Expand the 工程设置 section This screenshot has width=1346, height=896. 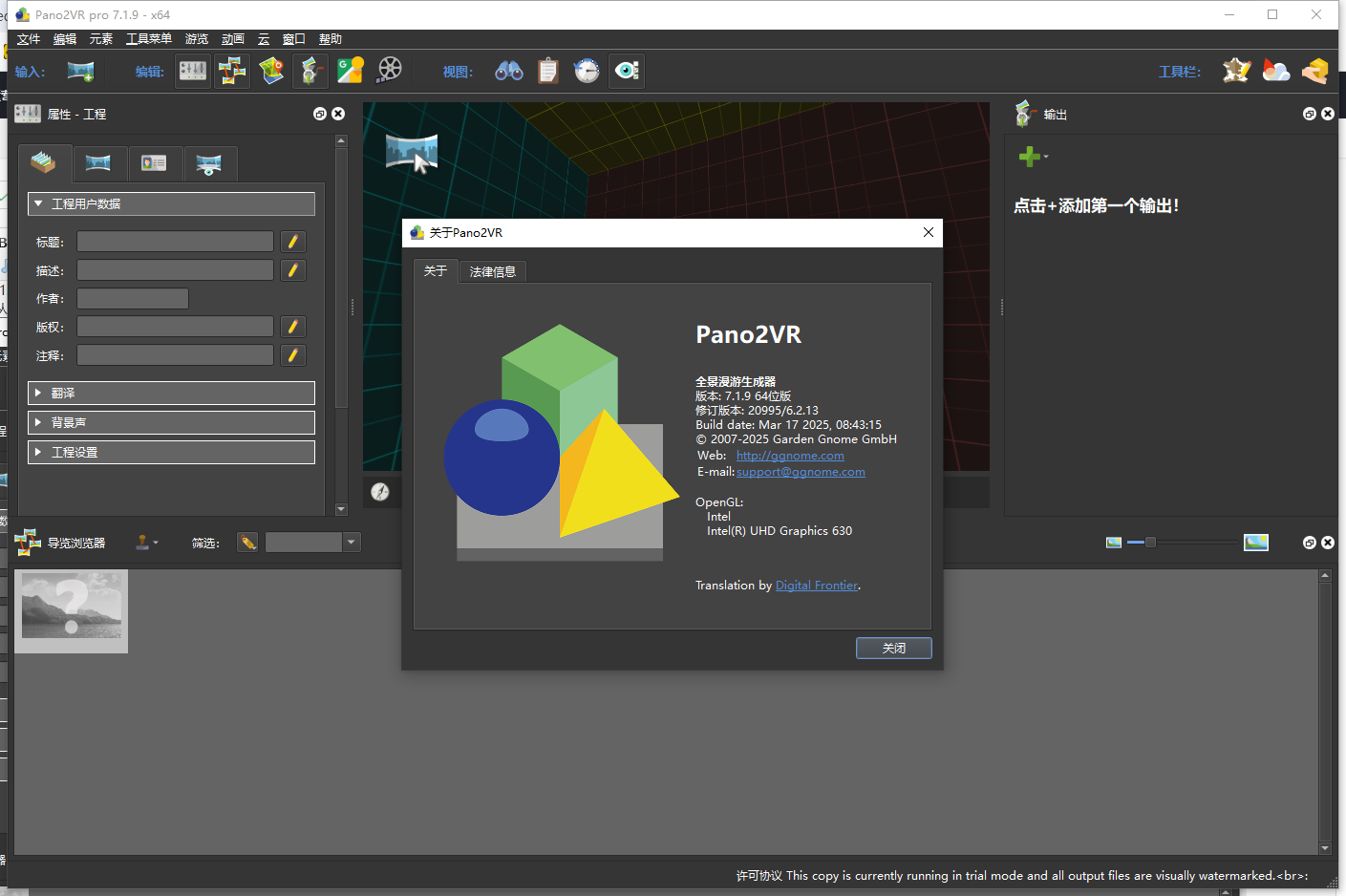(171, 452)
